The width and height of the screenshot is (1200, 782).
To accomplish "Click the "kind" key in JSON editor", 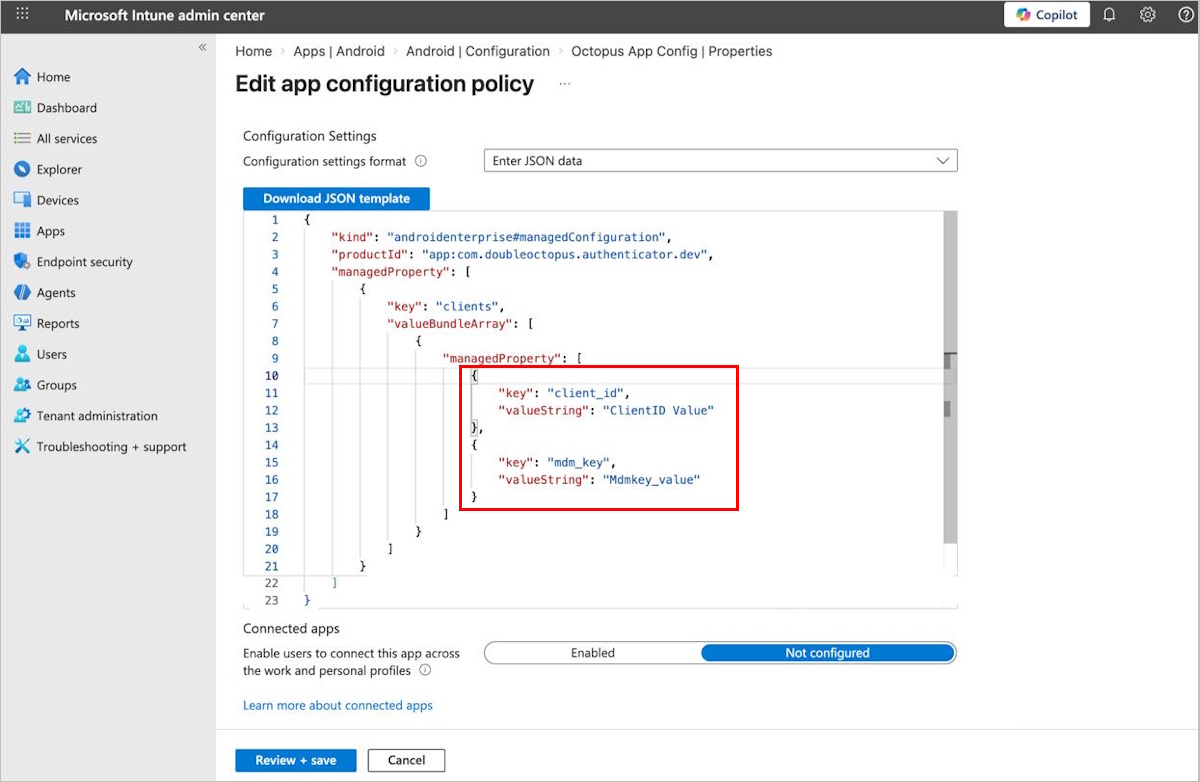I will pyautogui.click(x=350, y=237).
